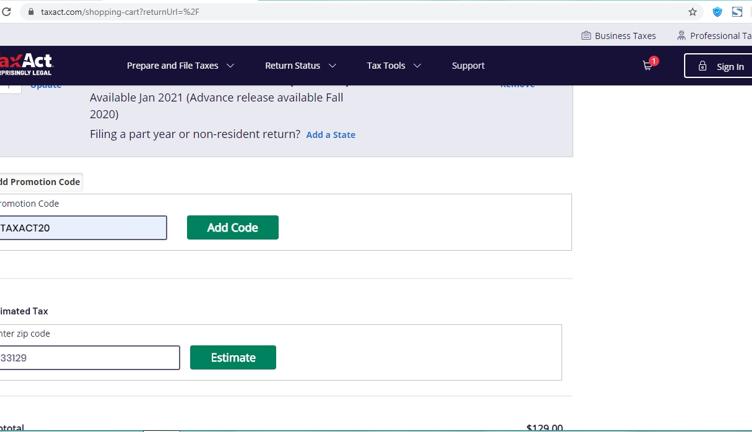752x432 pixels.
Task: Click the browser address bar URL
Action: click(120, 12)
